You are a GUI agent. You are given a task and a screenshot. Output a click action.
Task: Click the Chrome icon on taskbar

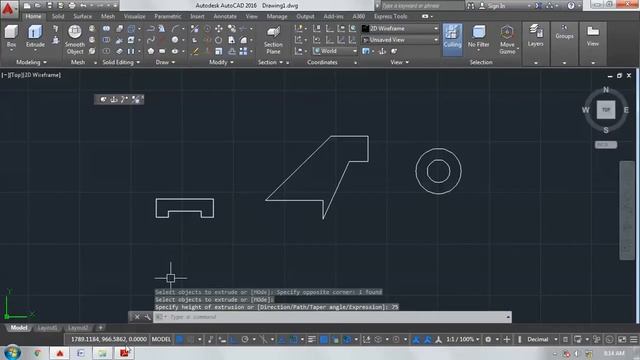pyautogui.click(x=38, y=353)
